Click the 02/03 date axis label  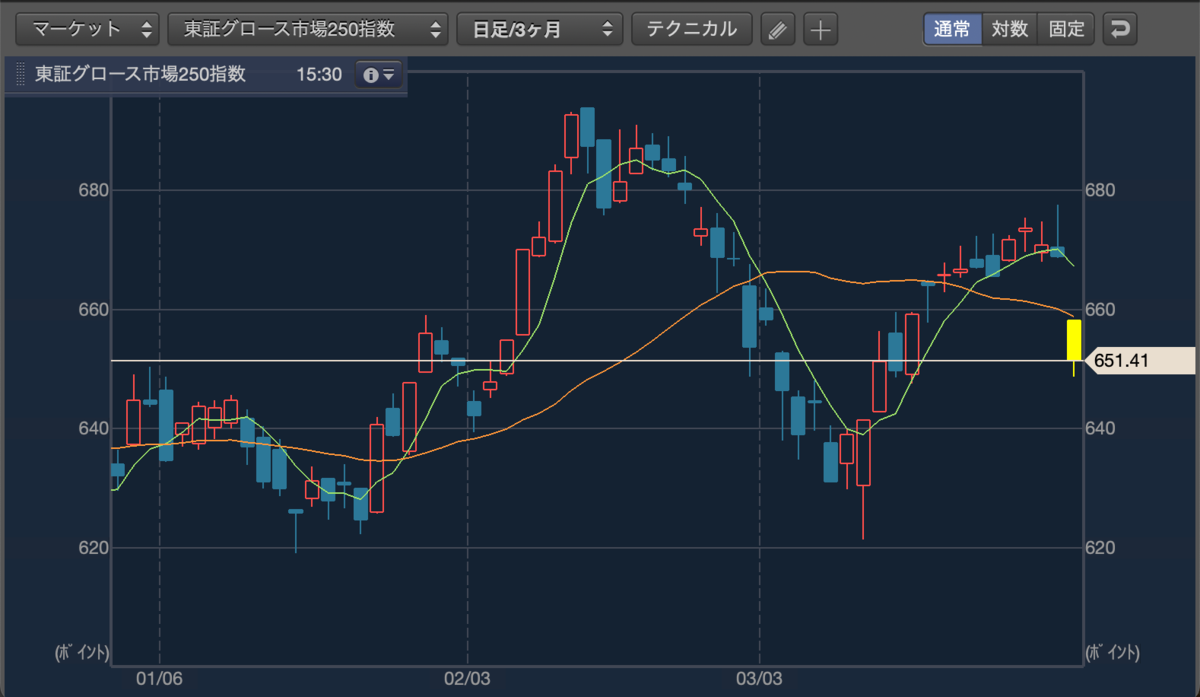tap(468, 679)
